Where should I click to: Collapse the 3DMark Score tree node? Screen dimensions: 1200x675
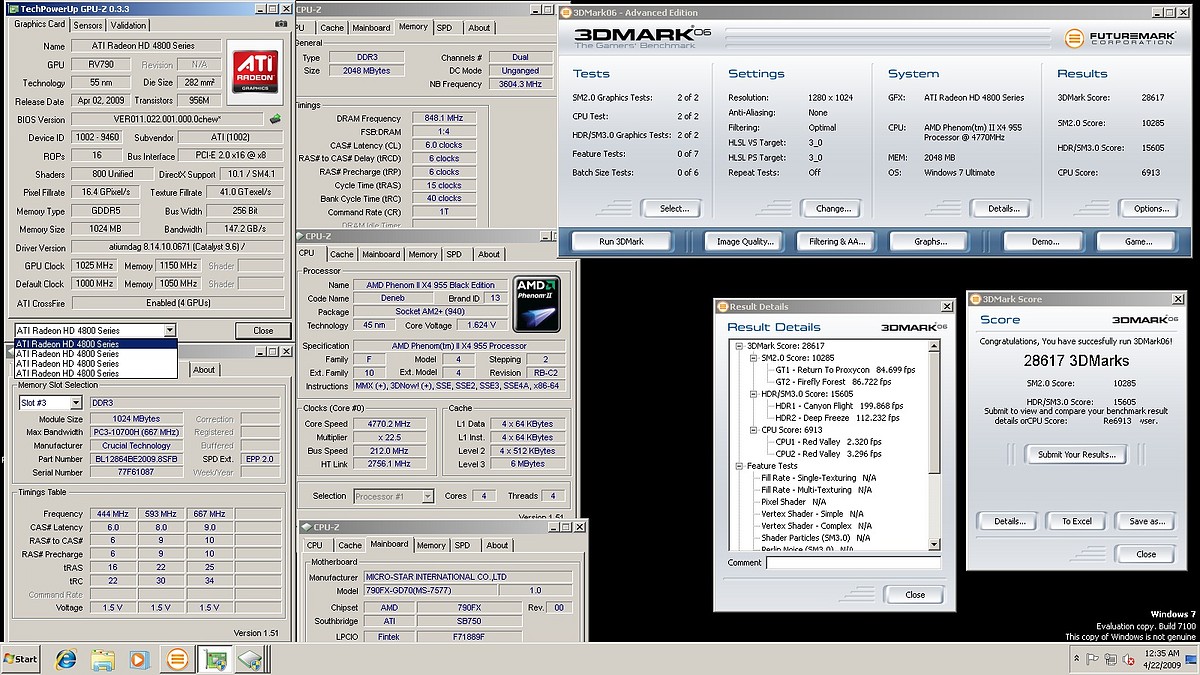coord(739,345)
